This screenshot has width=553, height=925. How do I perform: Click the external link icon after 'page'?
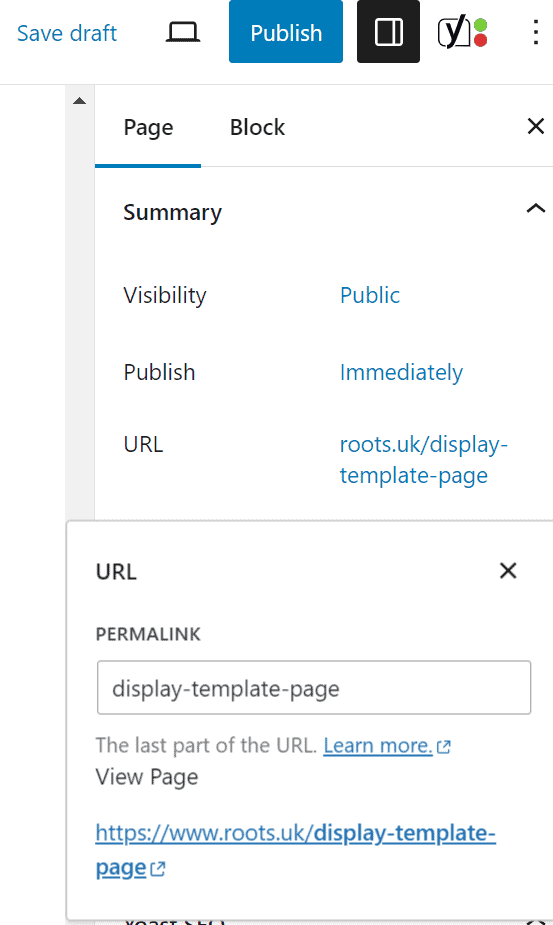click(x=157, y=868)
